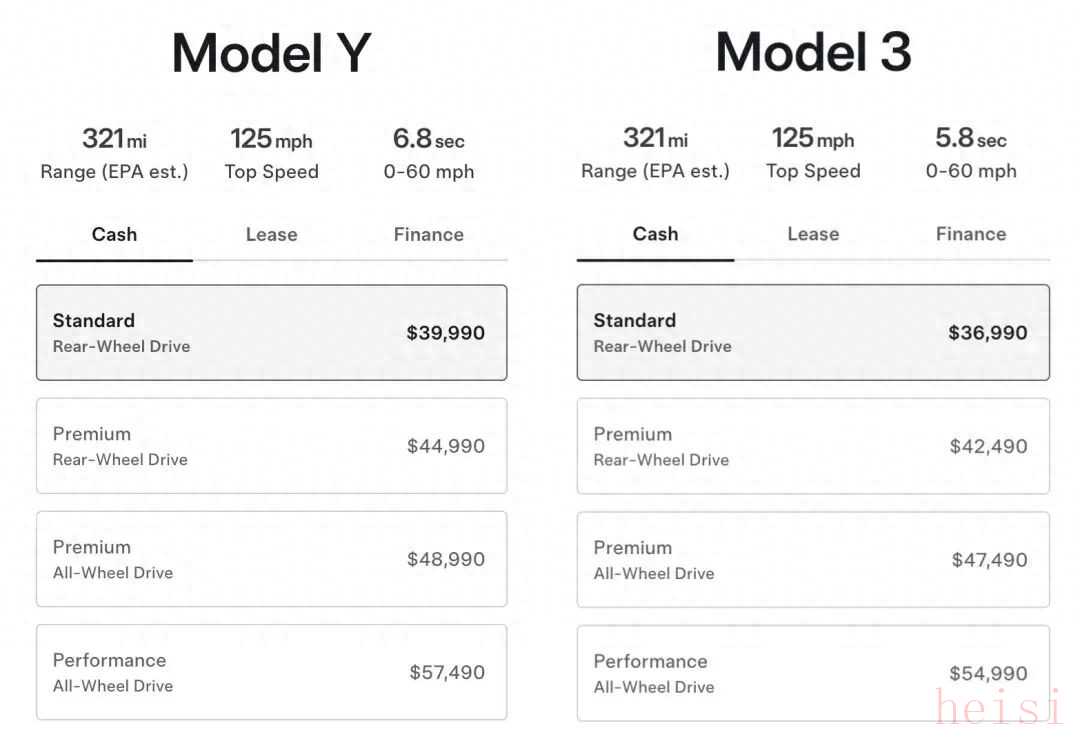Switch to Model 3 Lease tab
Image resolution: width=1080 pixels, height=737 pixels.
(812, 234)
